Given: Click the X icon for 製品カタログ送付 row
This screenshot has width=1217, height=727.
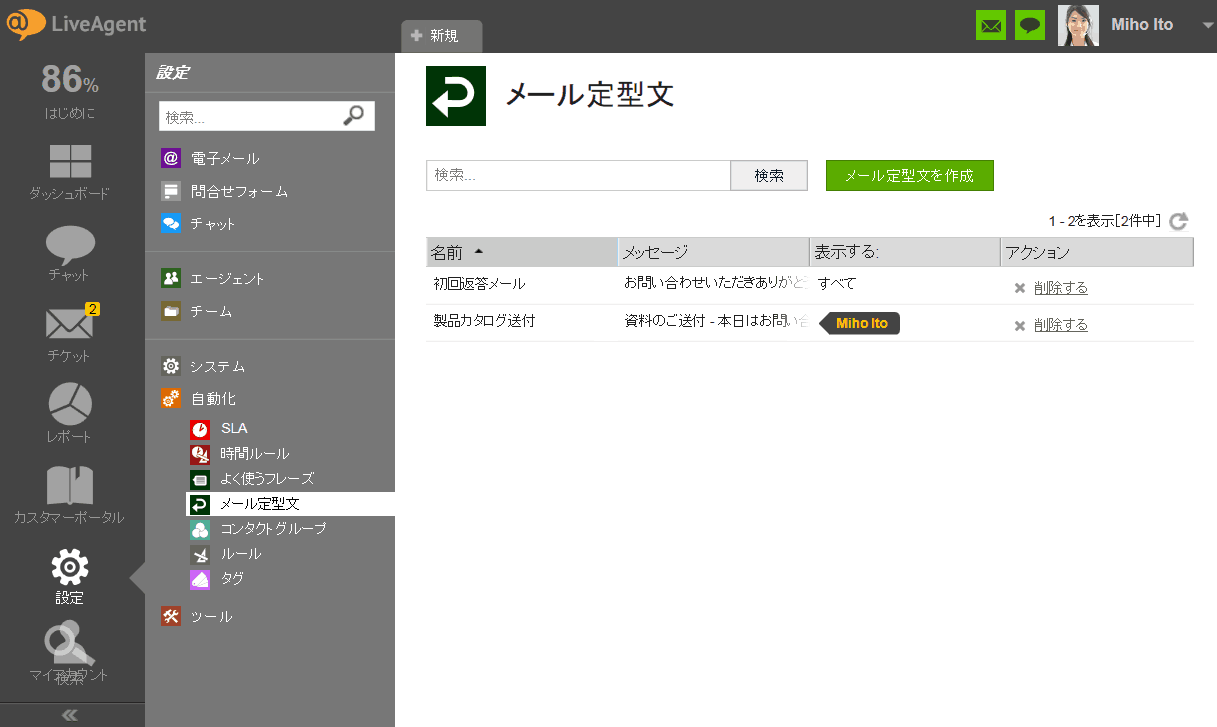Looking at the screenshot, I should click(1020, 325).
